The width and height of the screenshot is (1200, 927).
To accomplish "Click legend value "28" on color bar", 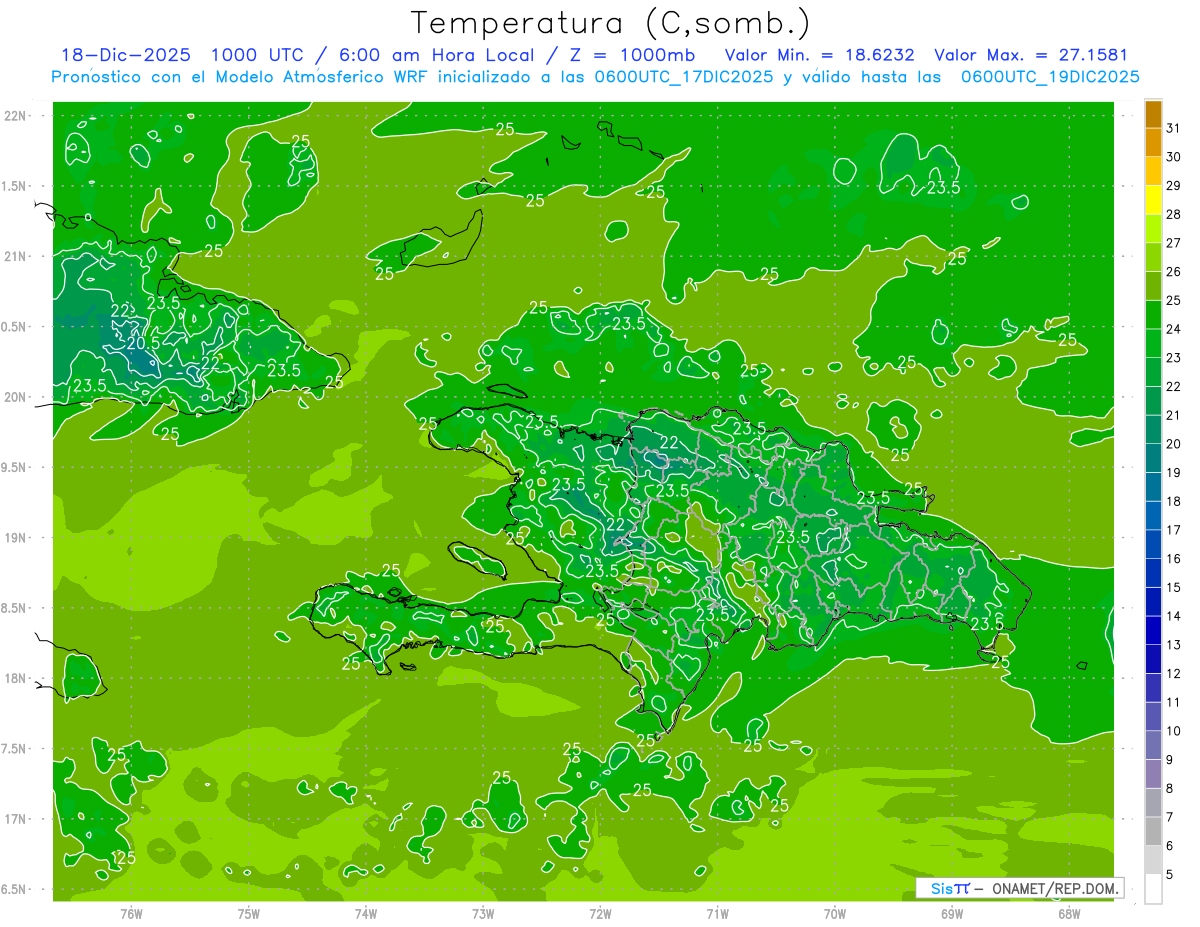I will (x=1174, y=214).
